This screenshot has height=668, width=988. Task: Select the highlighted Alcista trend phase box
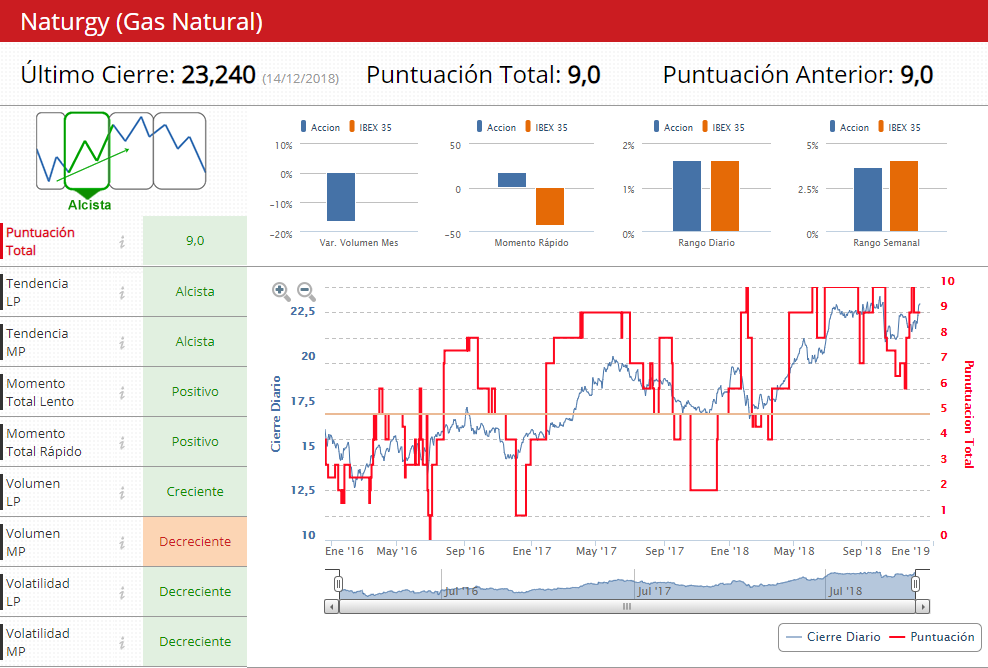point(87,151)
